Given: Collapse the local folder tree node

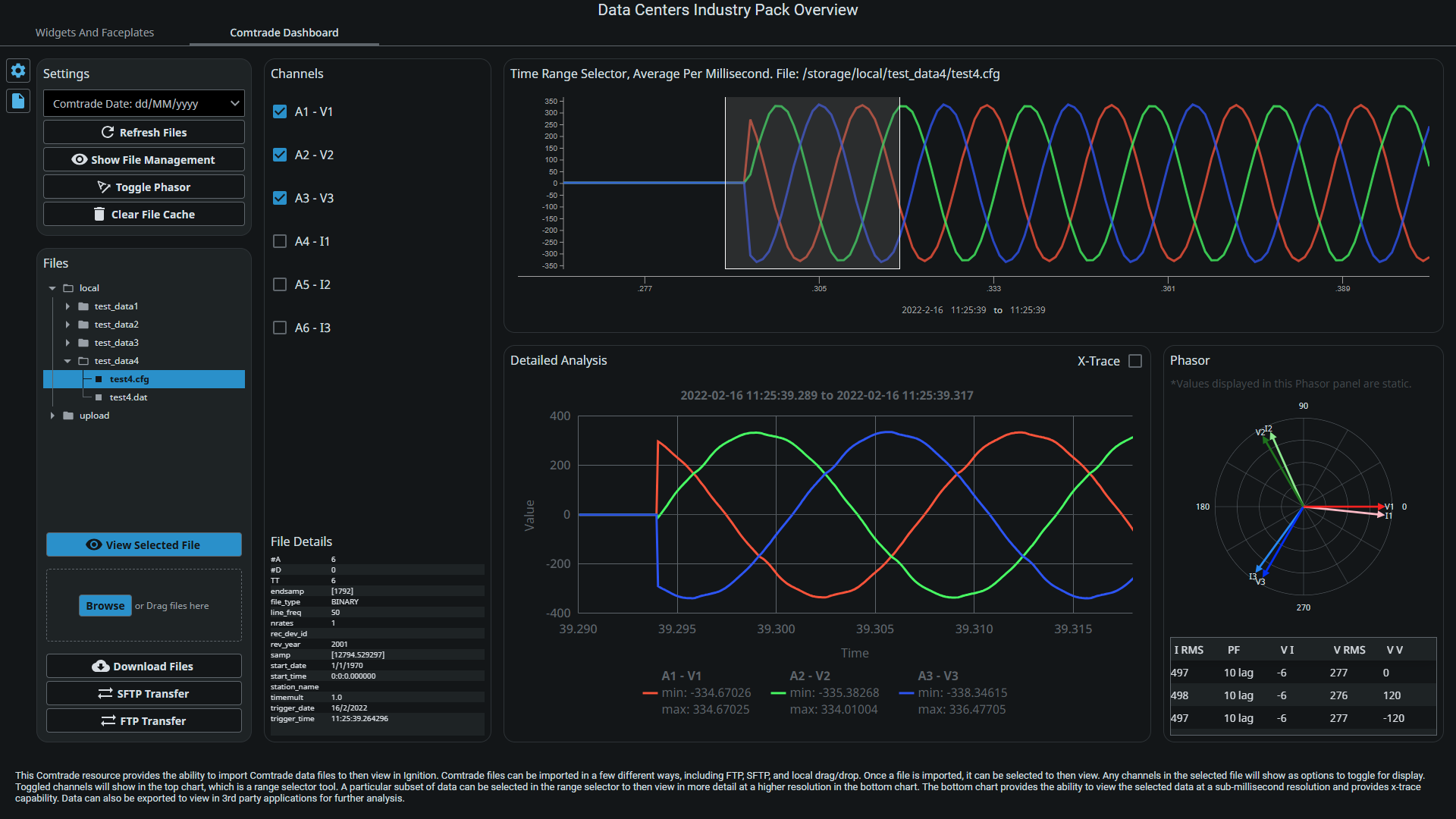Looking at the screenshot, I should (52, 288).
